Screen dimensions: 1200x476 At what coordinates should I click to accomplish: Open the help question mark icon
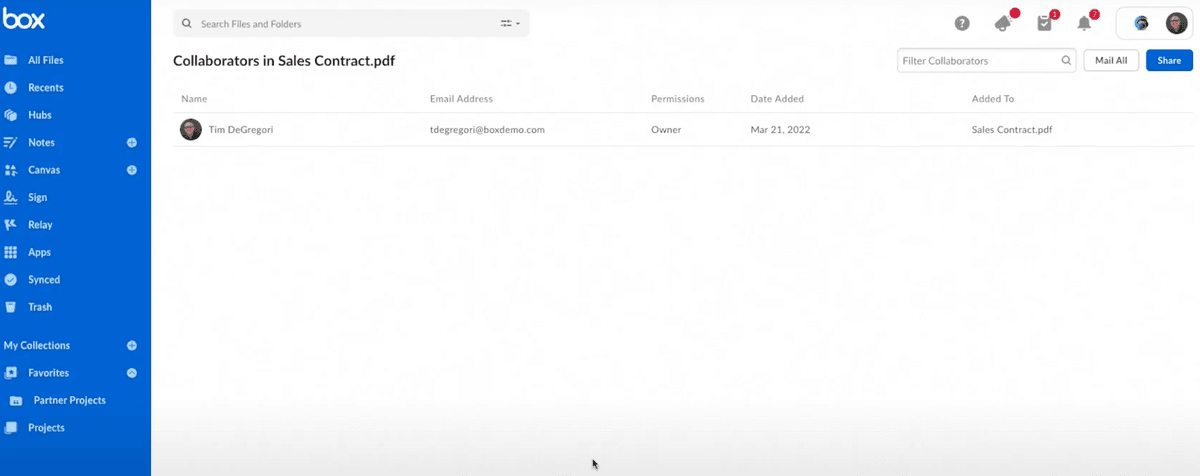coord(962,24)
